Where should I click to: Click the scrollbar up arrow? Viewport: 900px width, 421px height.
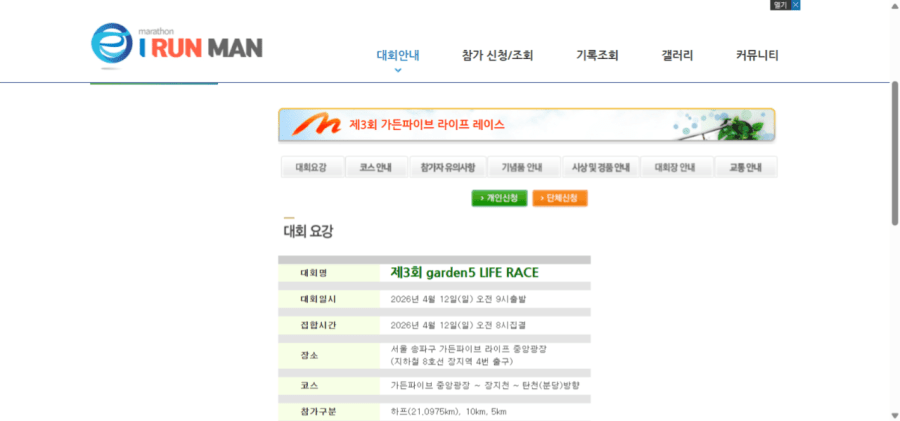pyautogui.click(x=895, y=5)
